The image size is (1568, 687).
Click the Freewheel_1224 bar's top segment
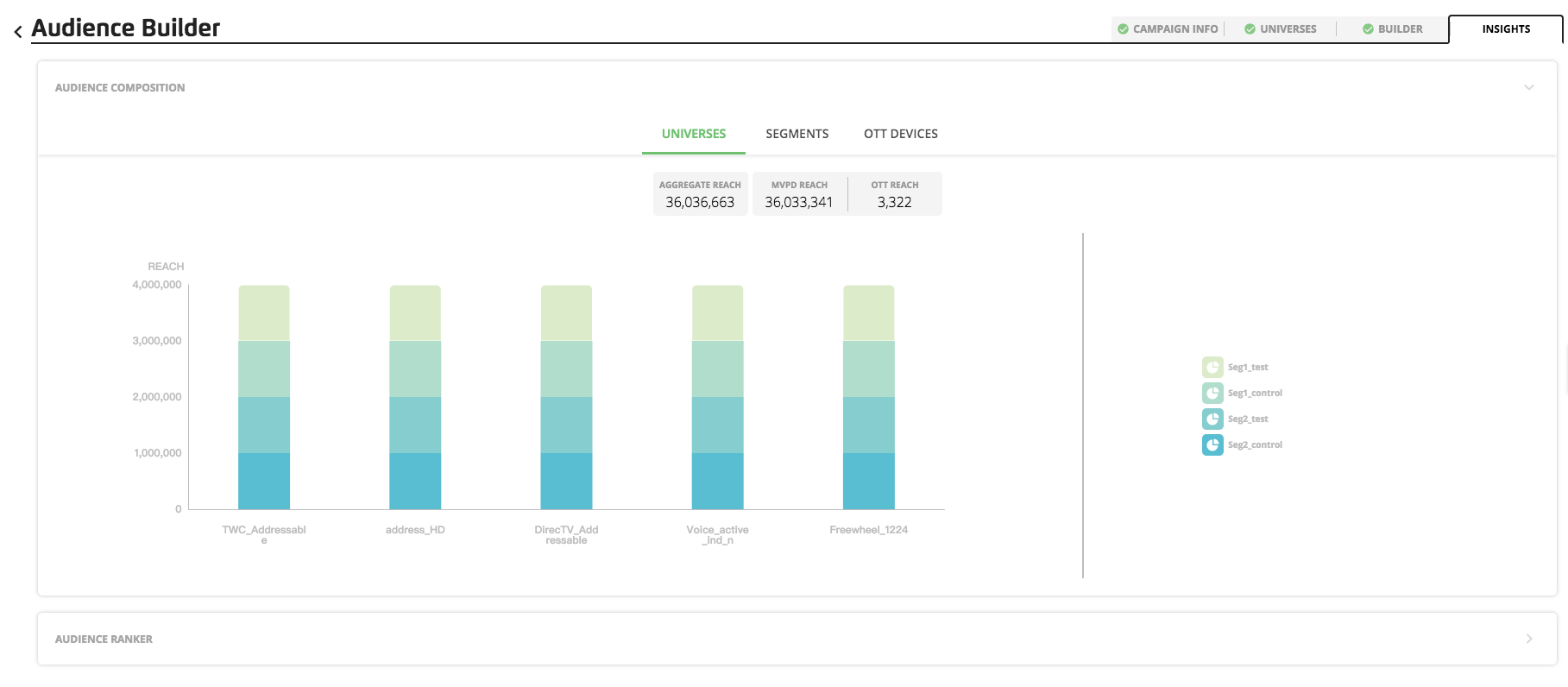click(869, 313)
